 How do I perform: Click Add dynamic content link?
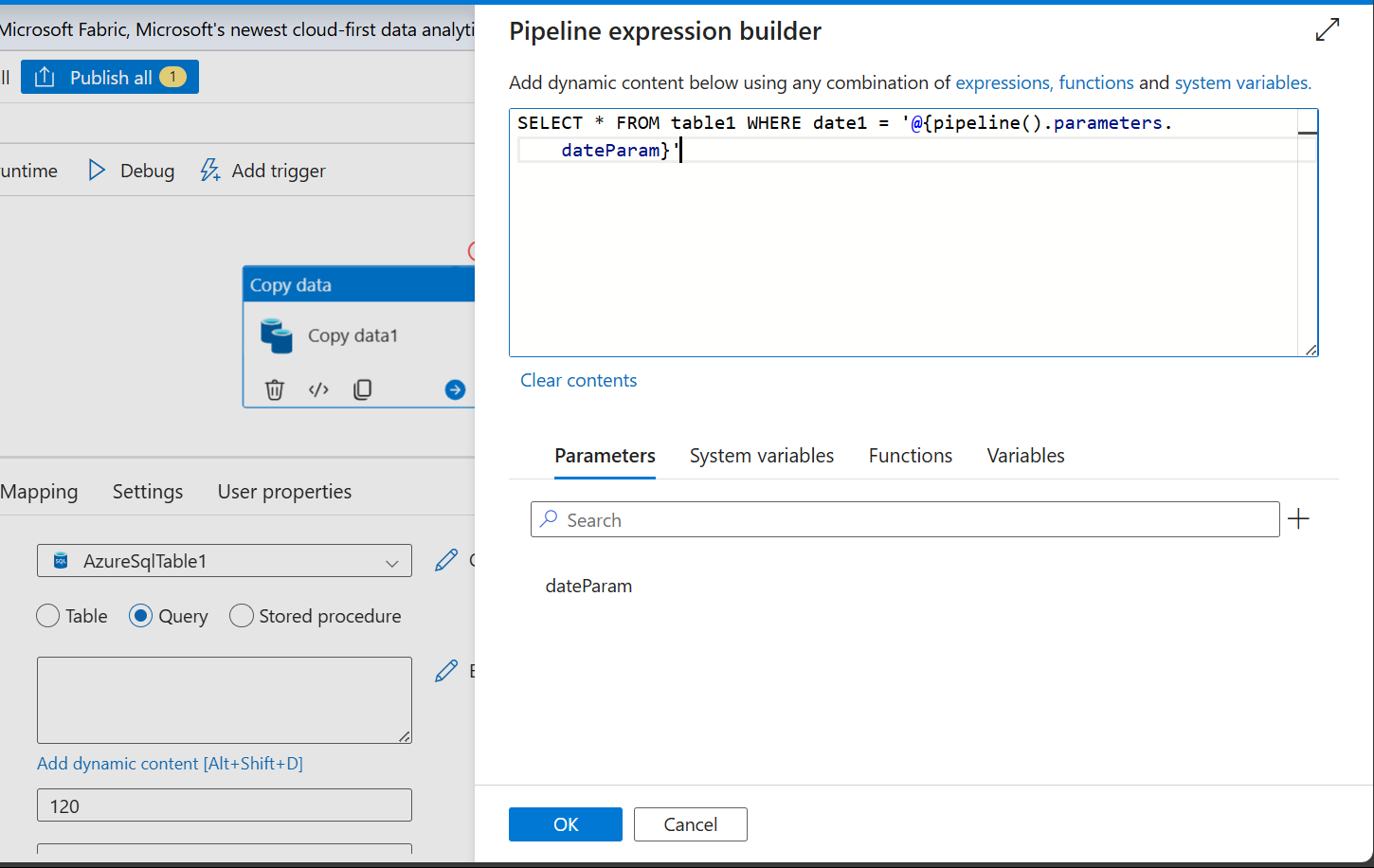170,763
